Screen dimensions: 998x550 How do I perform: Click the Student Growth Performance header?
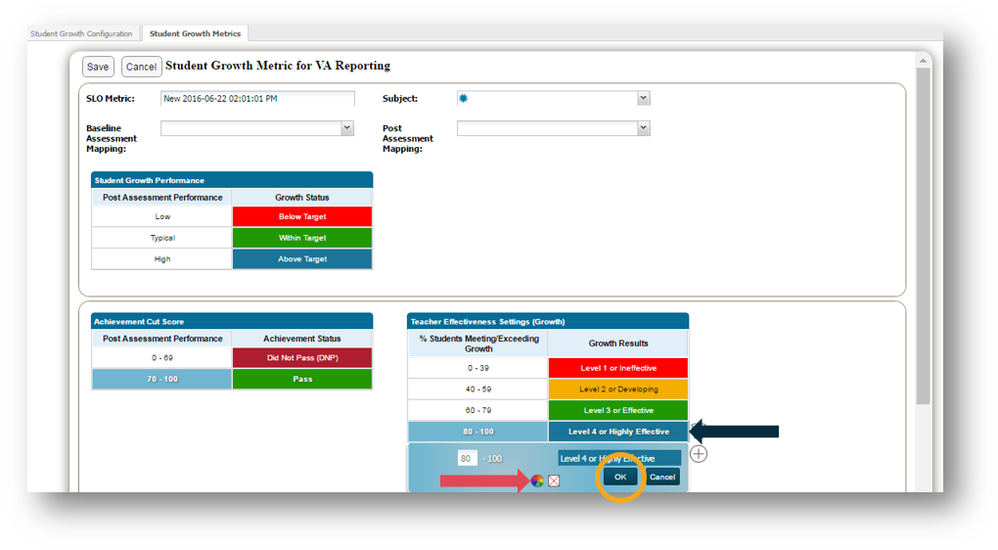232,180
